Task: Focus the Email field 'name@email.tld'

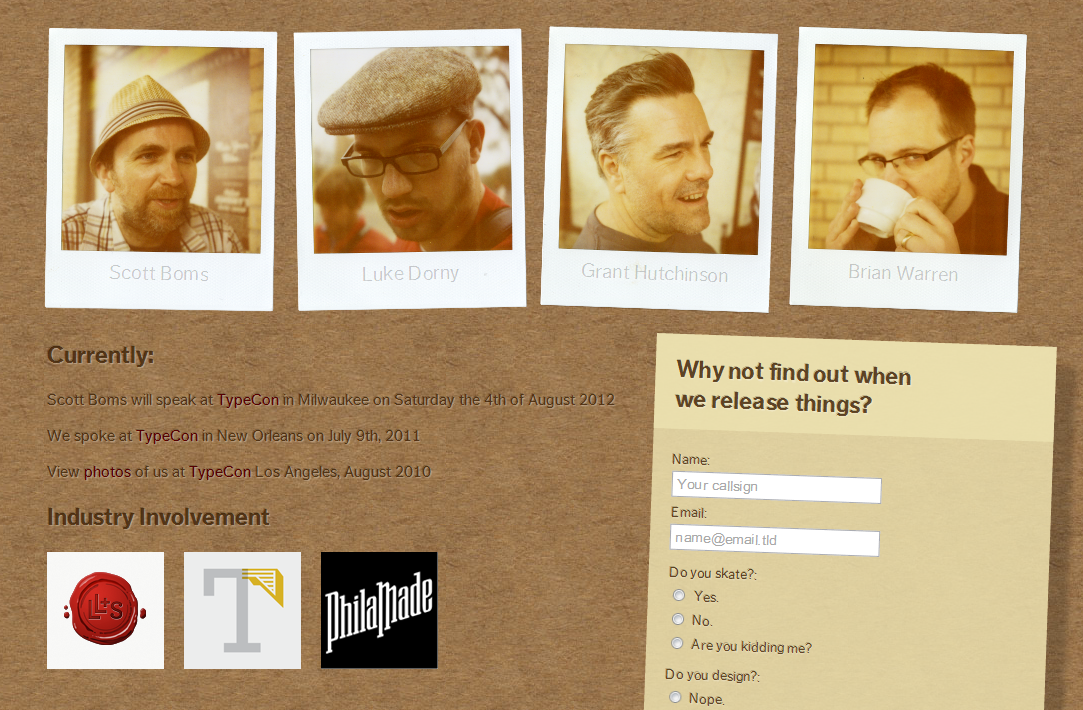Action: 775,540
